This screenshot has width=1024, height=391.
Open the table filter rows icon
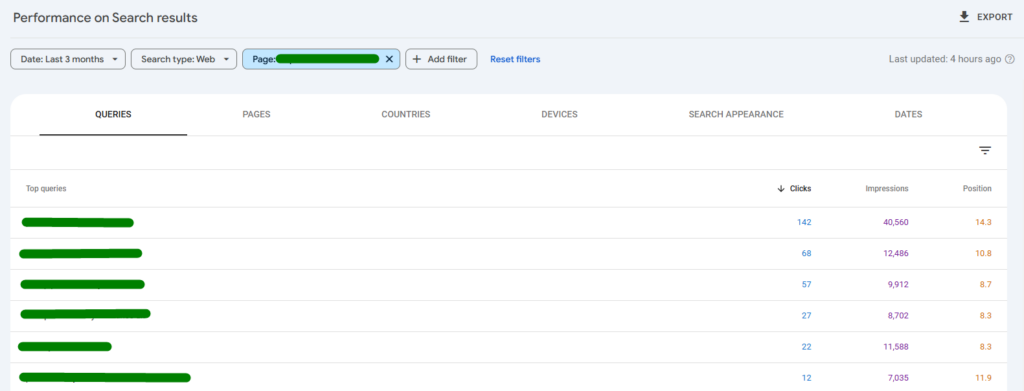pos(985,151)
